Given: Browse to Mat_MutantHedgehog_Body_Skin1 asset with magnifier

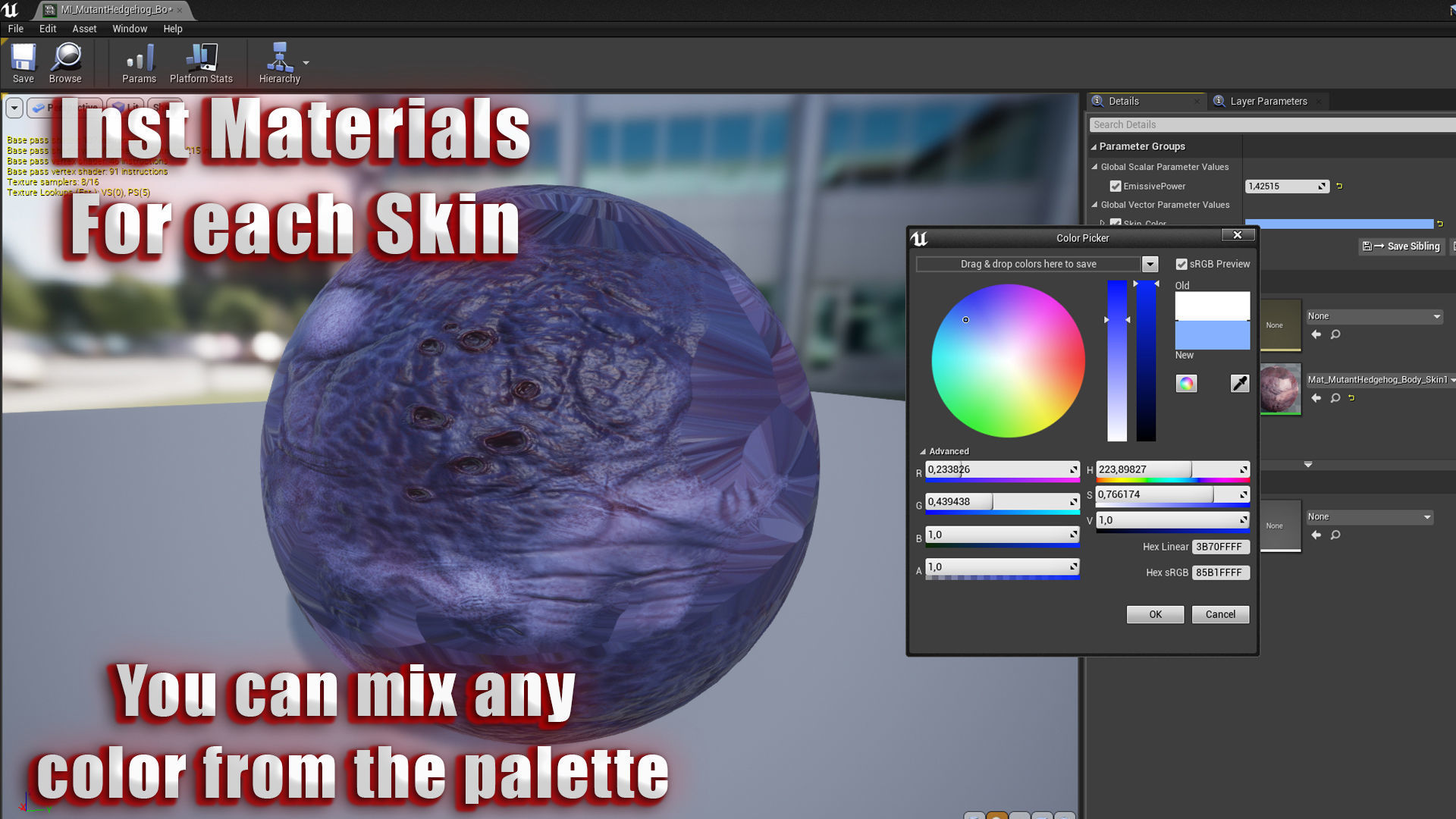Looking at the screenshot, I should click(x=1335, y=397).
